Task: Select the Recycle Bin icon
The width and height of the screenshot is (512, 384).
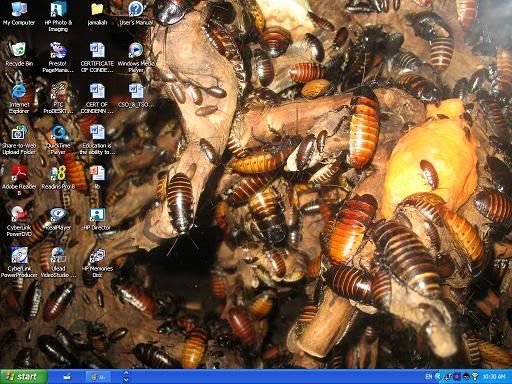Action: click(19, 53)
